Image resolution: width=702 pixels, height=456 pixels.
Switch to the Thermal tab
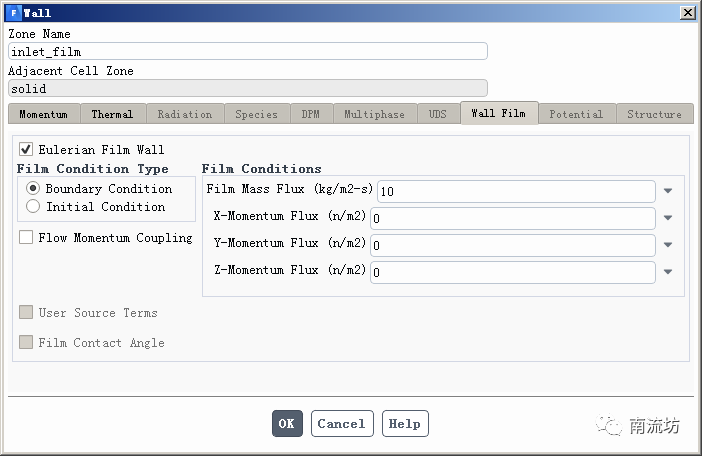coord(112,114)
